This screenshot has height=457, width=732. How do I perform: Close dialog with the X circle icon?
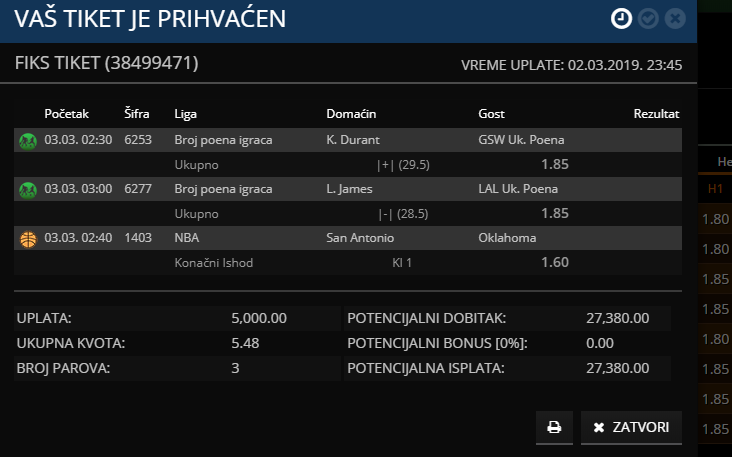(675, 19)
